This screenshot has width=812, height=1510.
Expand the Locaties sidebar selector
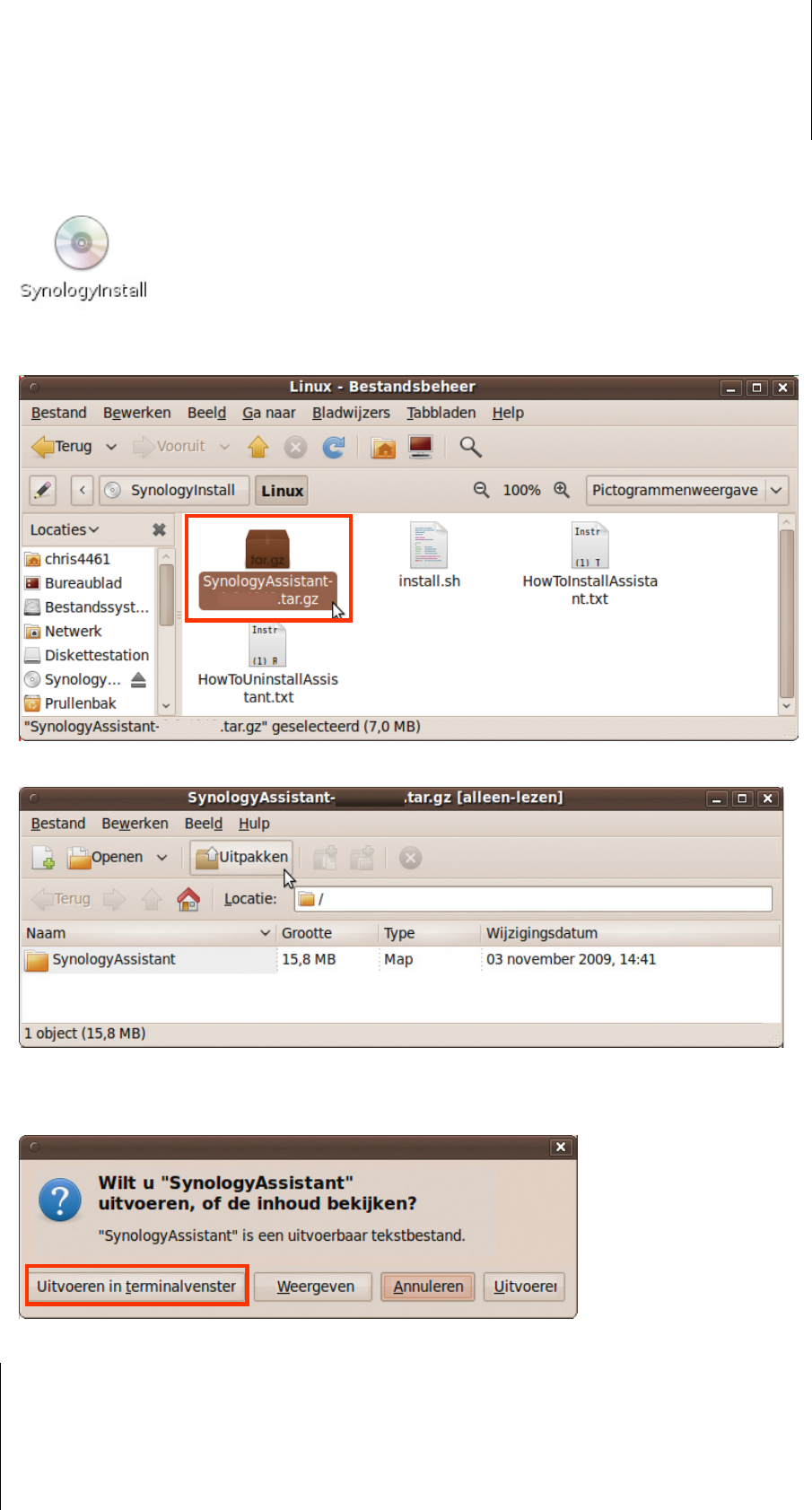tap(65, 529)
